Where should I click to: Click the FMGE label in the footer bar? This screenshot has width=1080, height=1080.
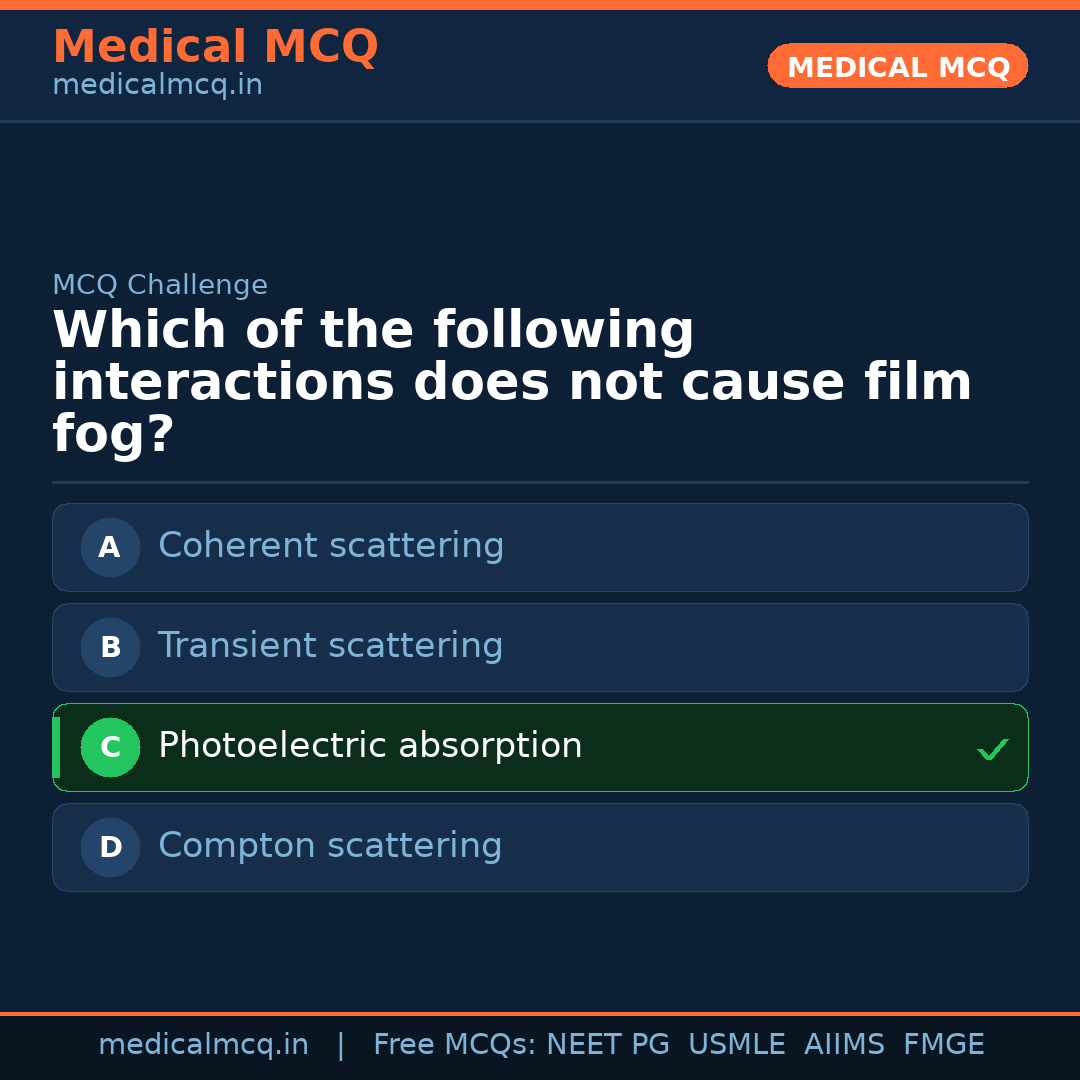(x=943, y=1044)
